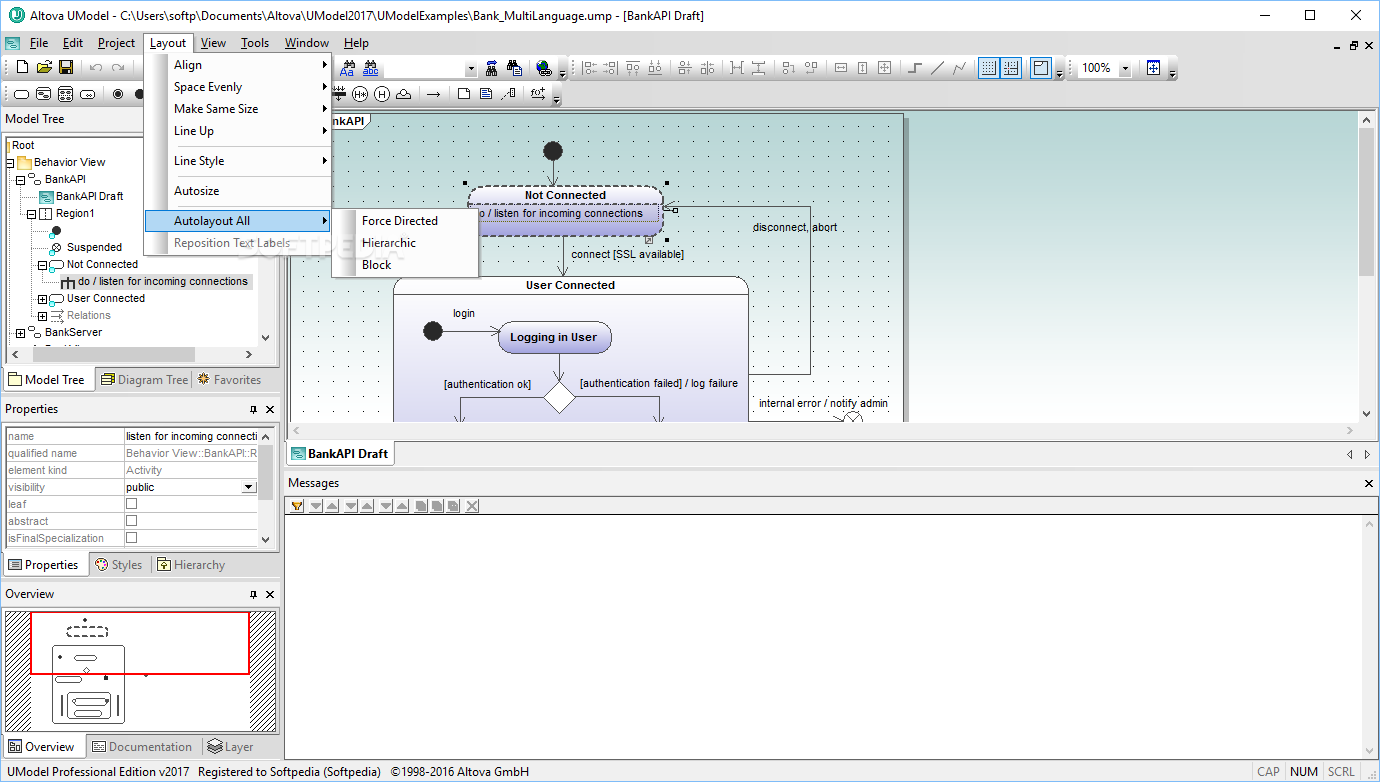1380x782 pixels.
Task: Collapse the Region1 tree node
Action: (x=31, y=213)
